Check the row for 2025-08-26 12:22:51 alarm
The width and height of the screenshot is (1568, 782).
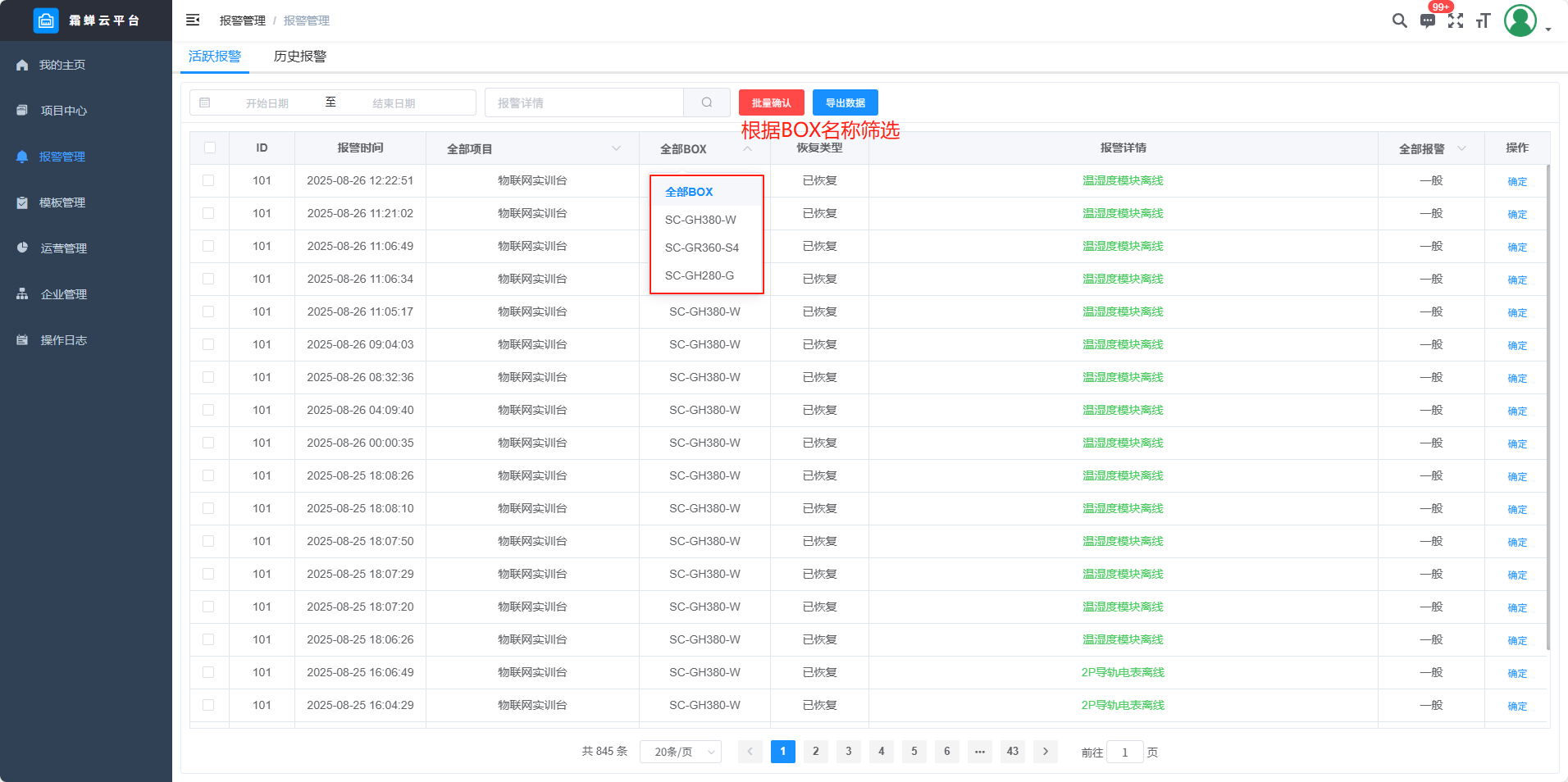(208, 180)
